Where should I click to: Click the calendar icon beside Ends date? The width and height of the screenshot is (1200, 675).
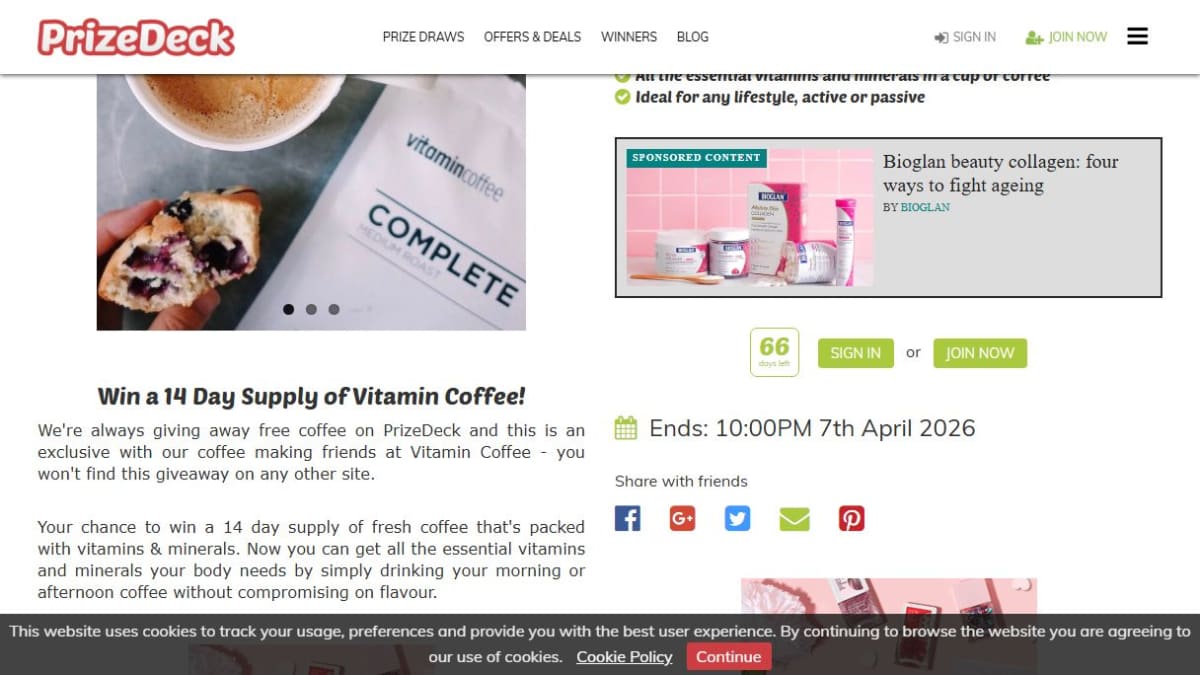[x=626, y=428]
